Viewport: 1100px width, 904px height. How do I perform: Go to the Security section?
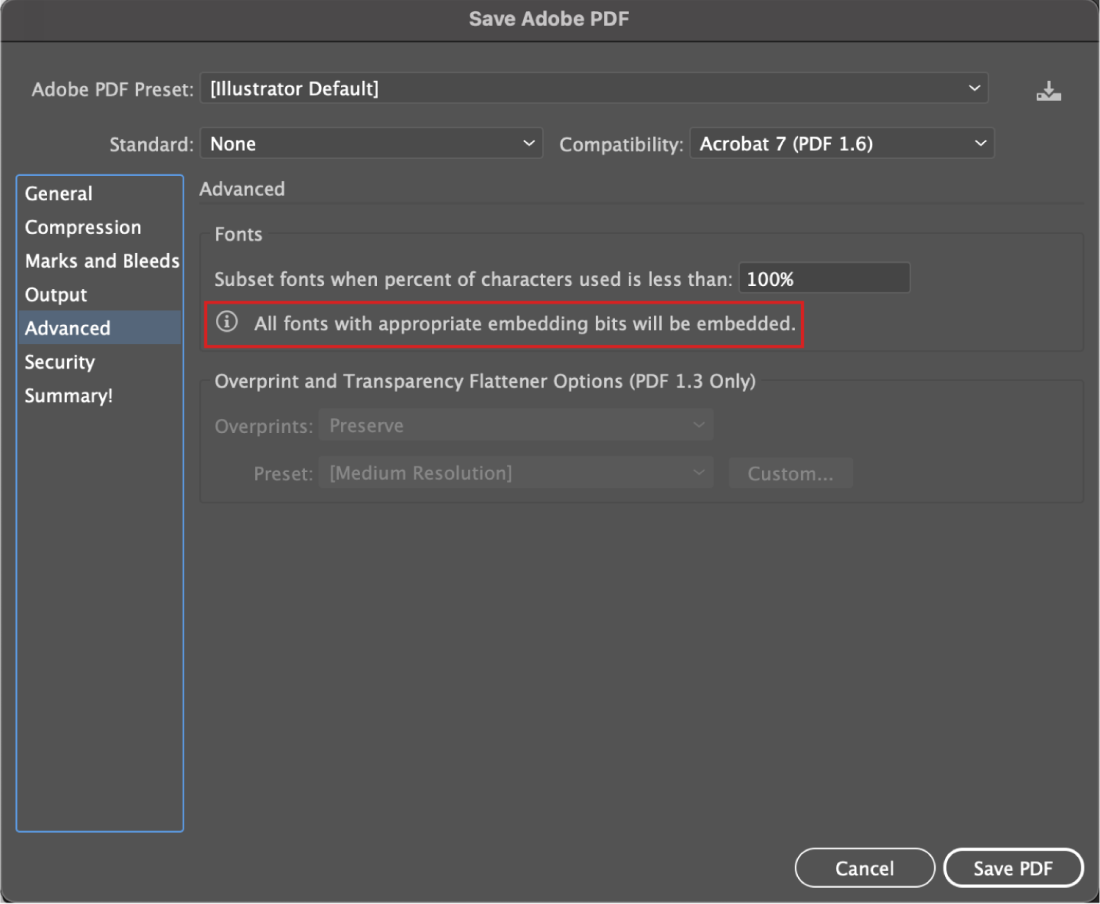pos(100,362)
